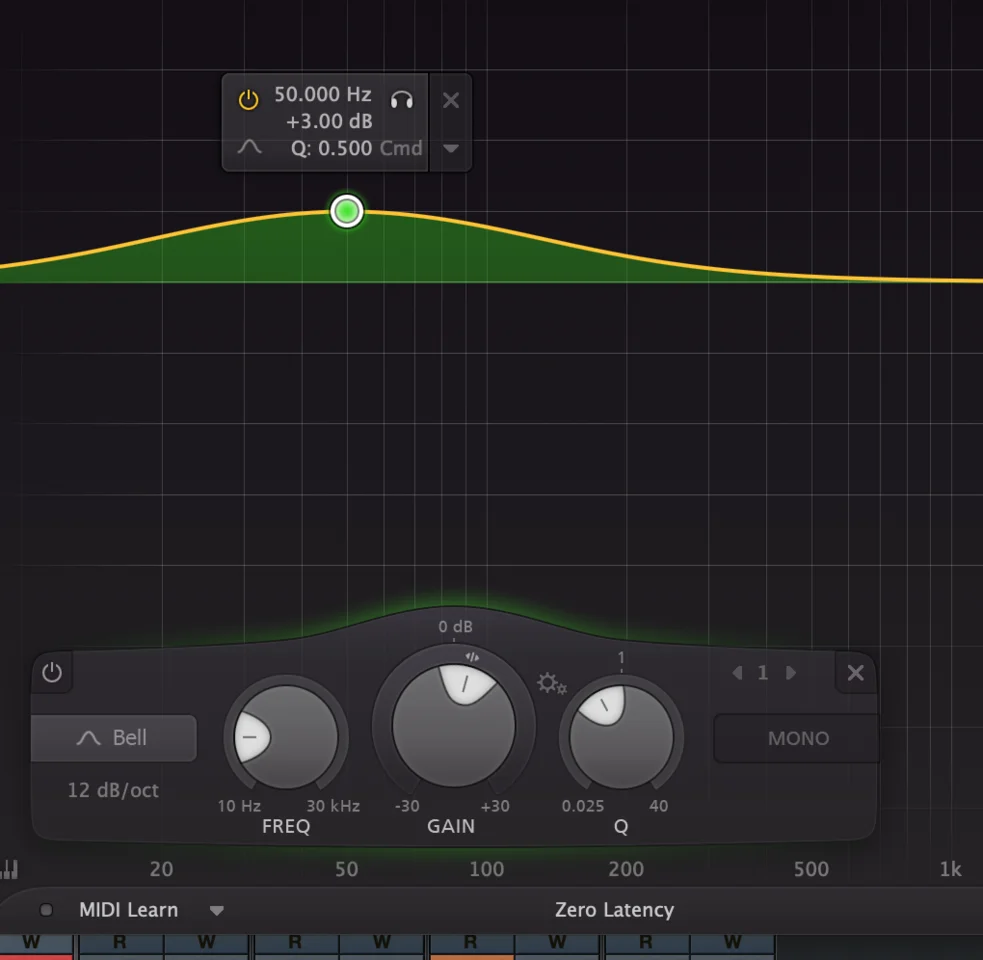Toggle the yellow power icon in band popup
The image size is (983, 960).
pyautogui.click(x=248, y=99)
